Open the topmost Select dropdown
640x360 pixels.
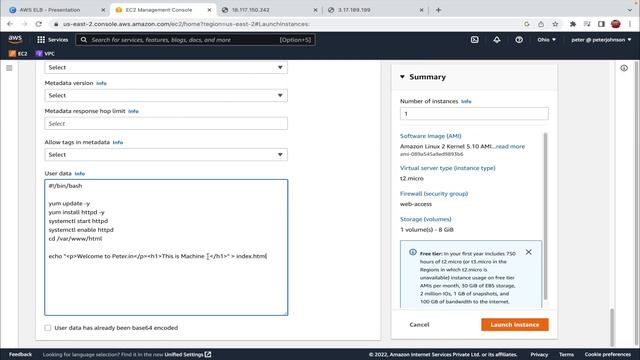point(166,67)
